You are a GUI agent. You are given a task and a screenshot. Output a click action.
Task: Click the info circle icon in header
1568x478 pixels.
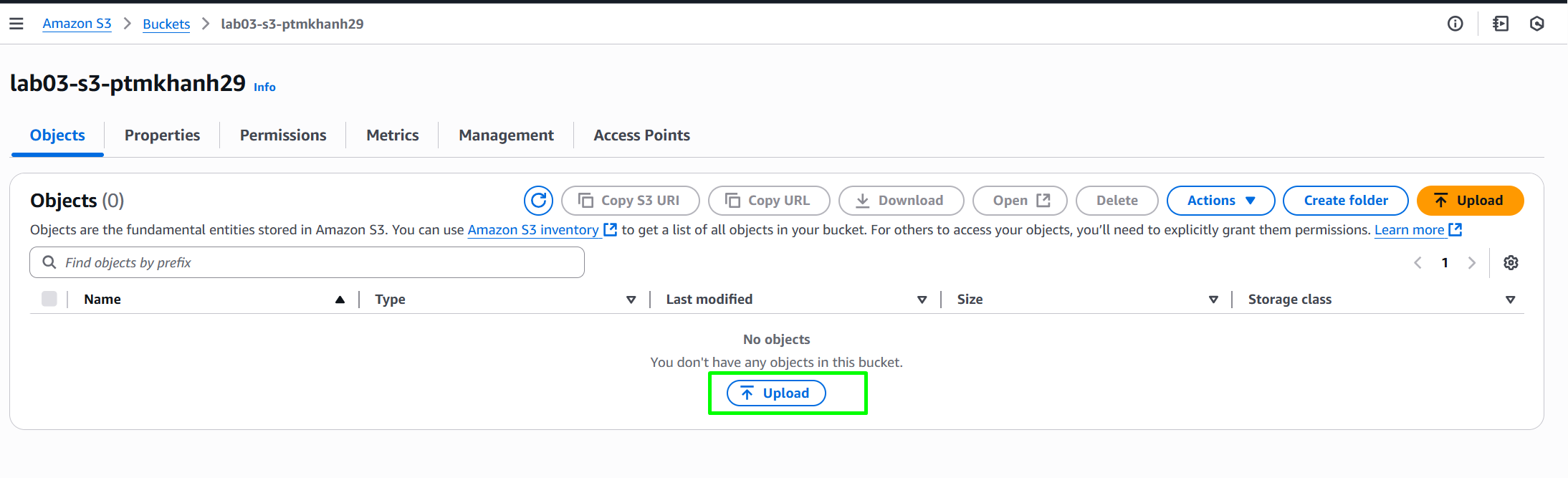pos(1455,24)
